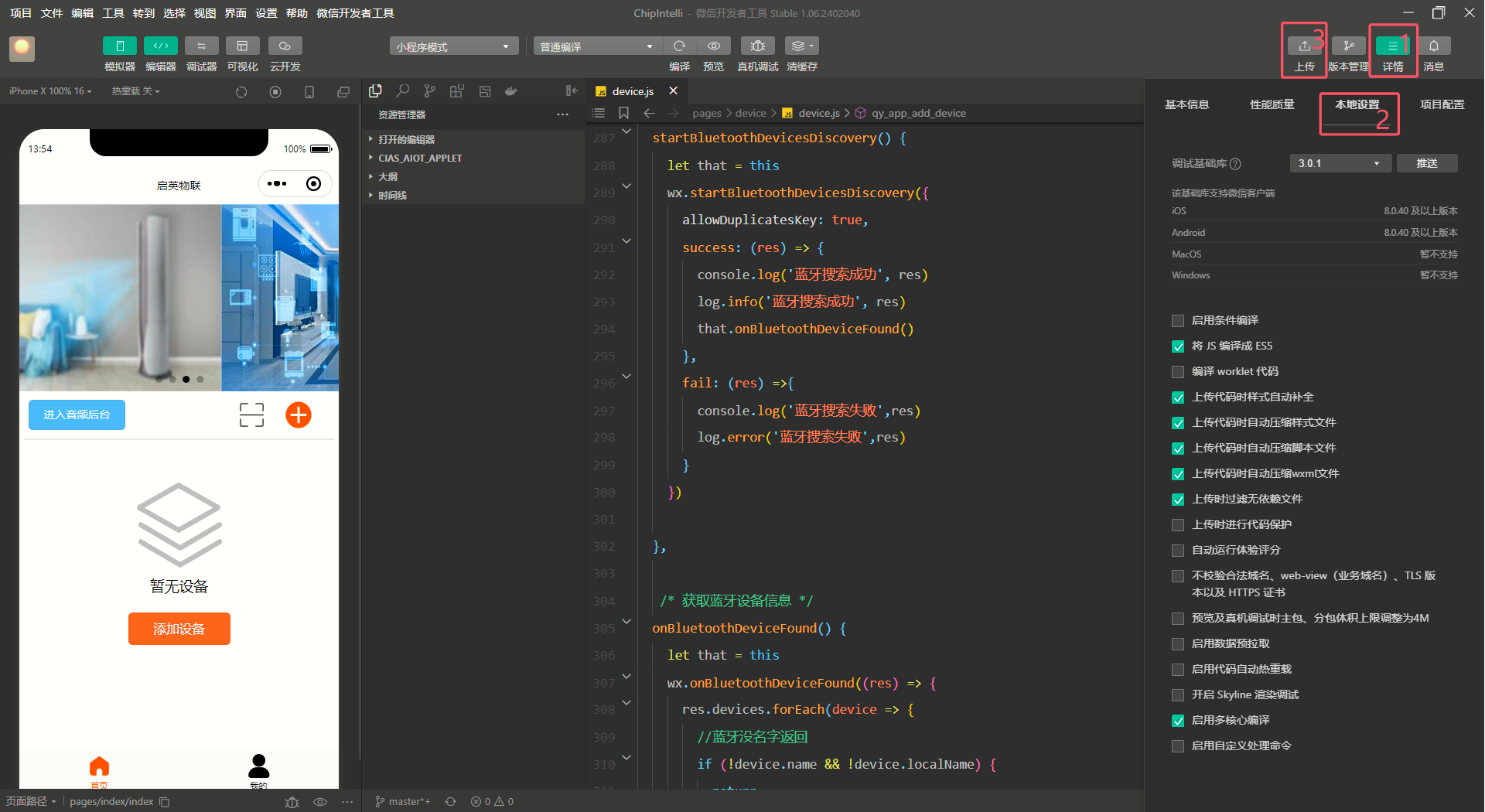Enable 启用代码自动热重载 checkbox
The height and width of the screenshot is (812, 1485).
(x=1178, y=670)
